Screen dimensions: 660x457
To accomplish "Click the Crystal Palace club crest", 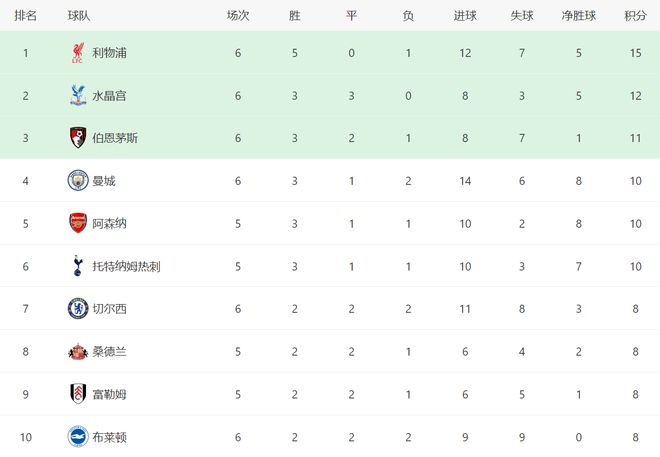I will 78,95.
